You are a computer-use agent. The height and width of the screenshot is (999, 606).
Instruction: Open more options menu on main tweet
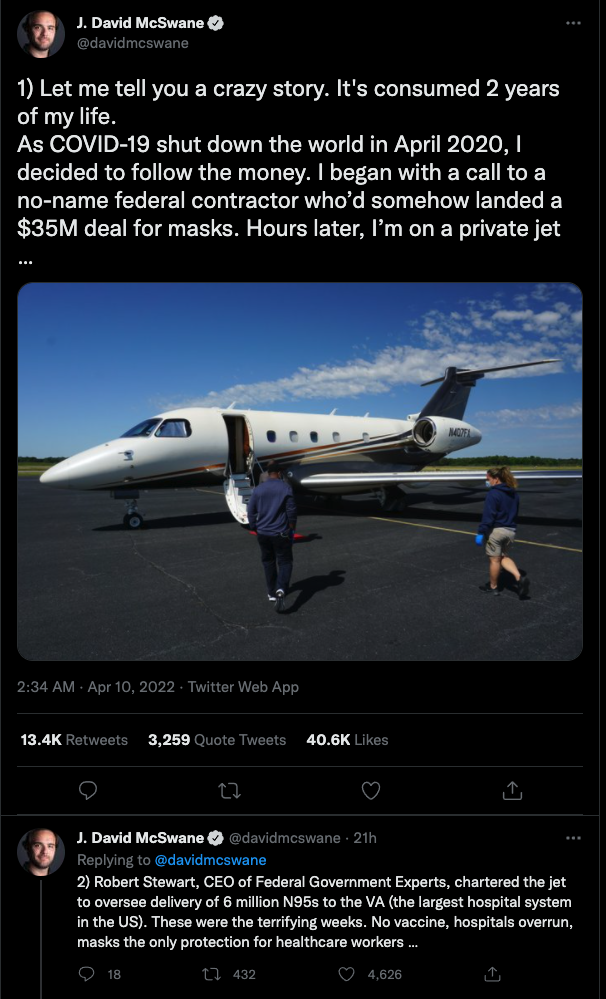[573, 23]
